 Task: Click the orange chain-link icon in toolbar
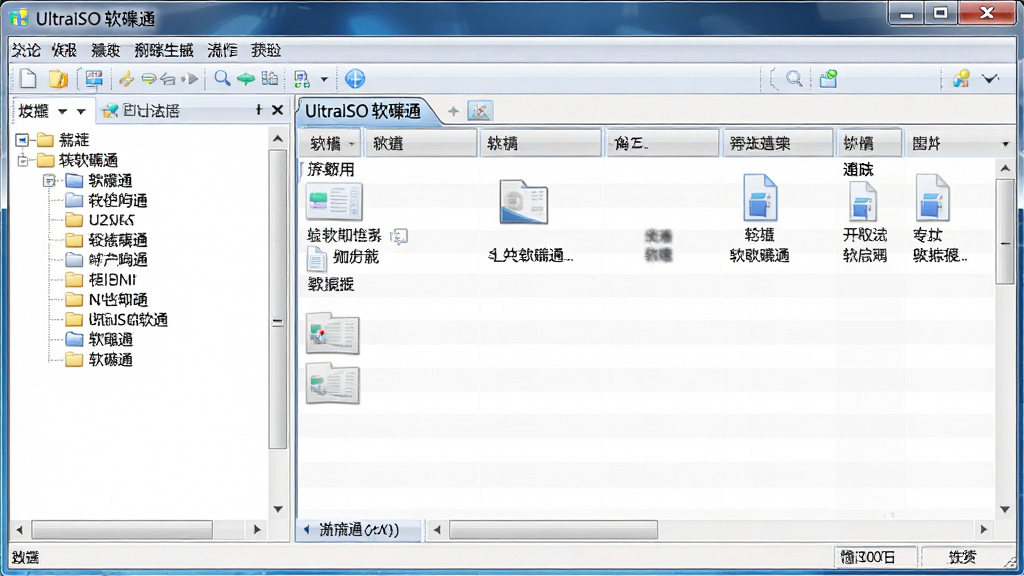point(126,79)
